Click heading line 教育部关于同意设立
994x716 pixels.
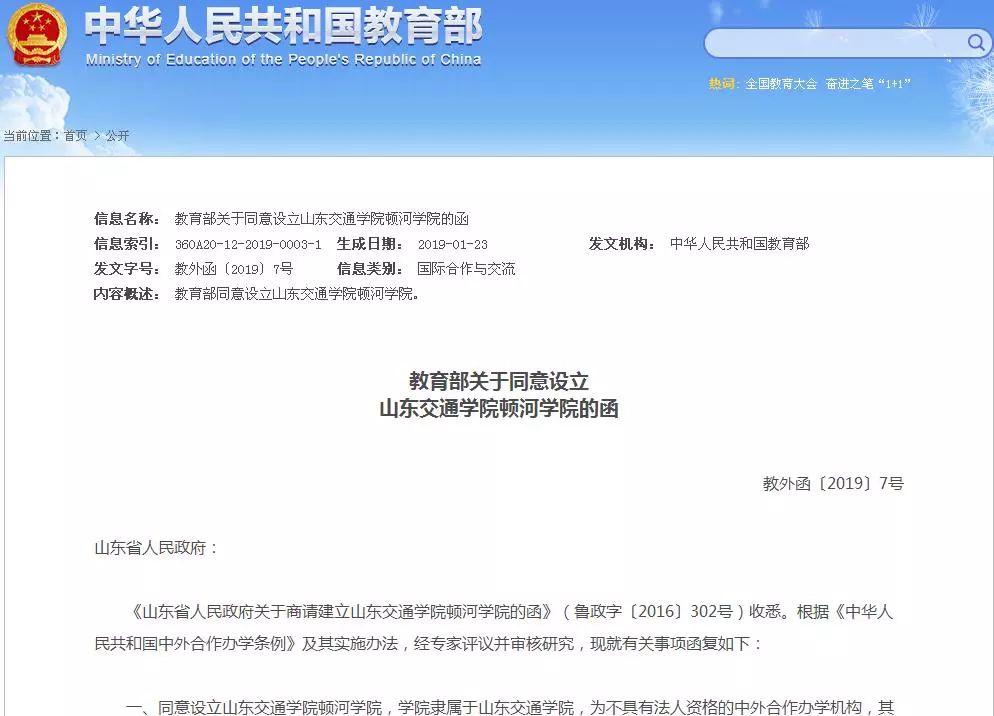click(498, 381)
